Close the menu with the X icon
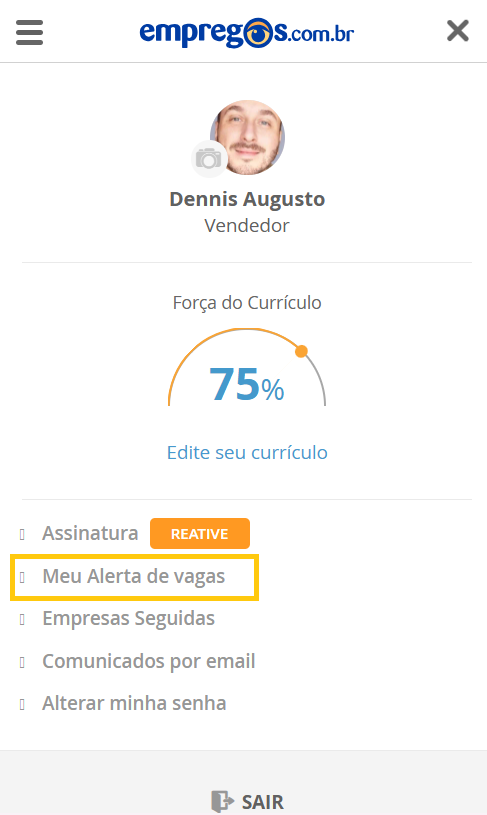 pos(458,31)
